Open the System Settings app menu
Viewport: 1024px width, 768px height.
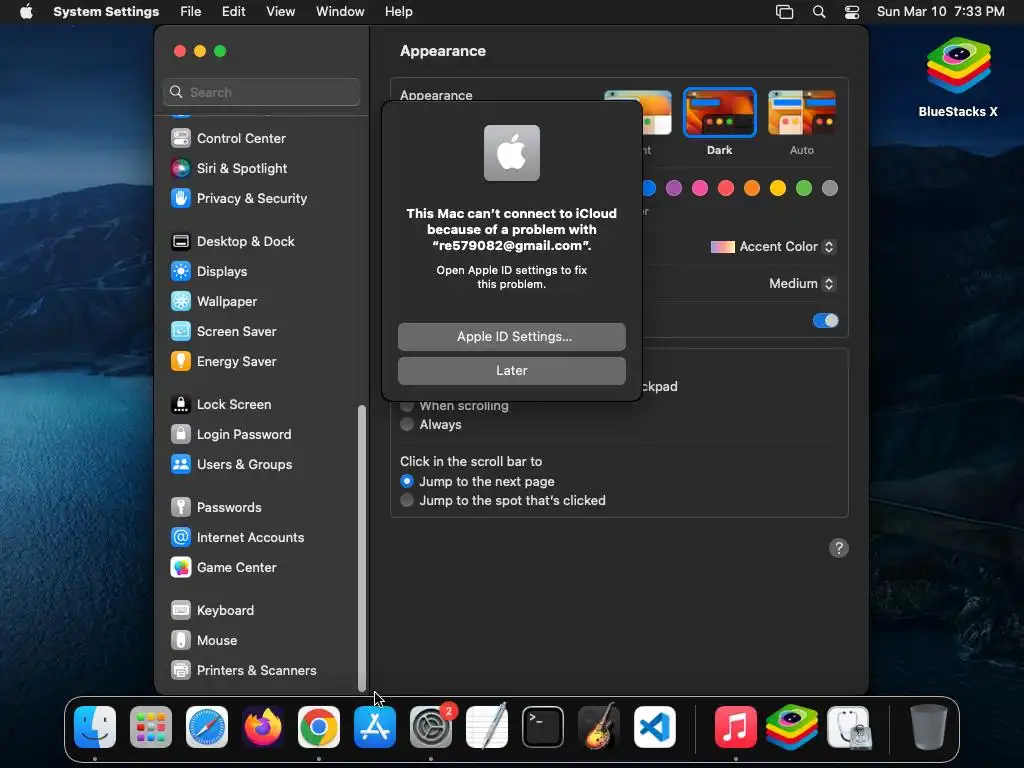pyautogui.click(x=106, y=12)
